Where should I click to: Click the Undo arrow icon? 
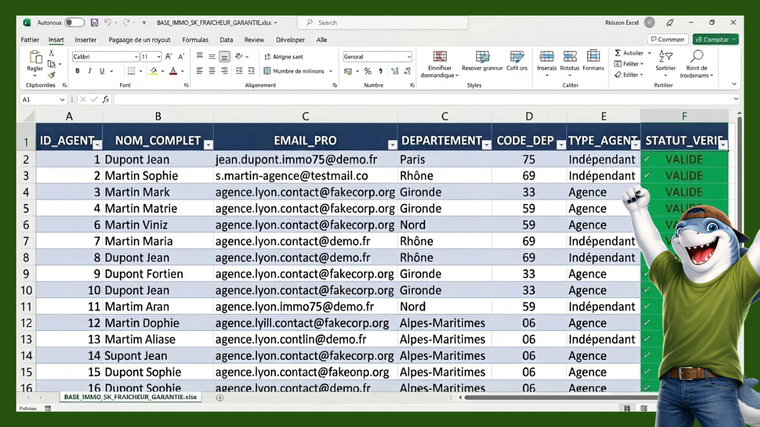108,22
